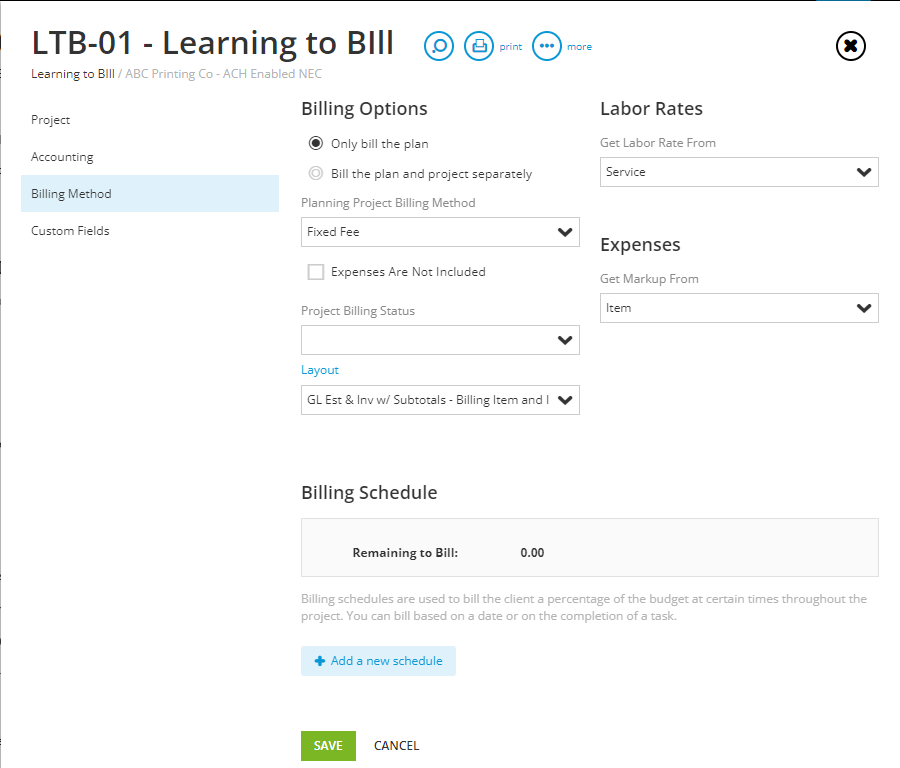Open the more options ellipsis icon

(546, 46)
